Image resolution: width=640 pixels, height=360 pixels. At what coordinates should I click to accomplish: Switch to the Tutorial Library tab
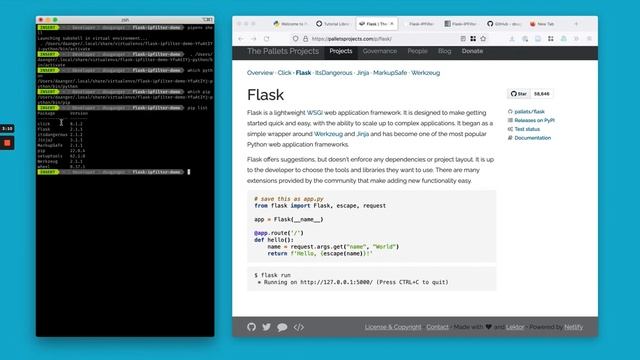pyautogui.click(x=333, y=24)
